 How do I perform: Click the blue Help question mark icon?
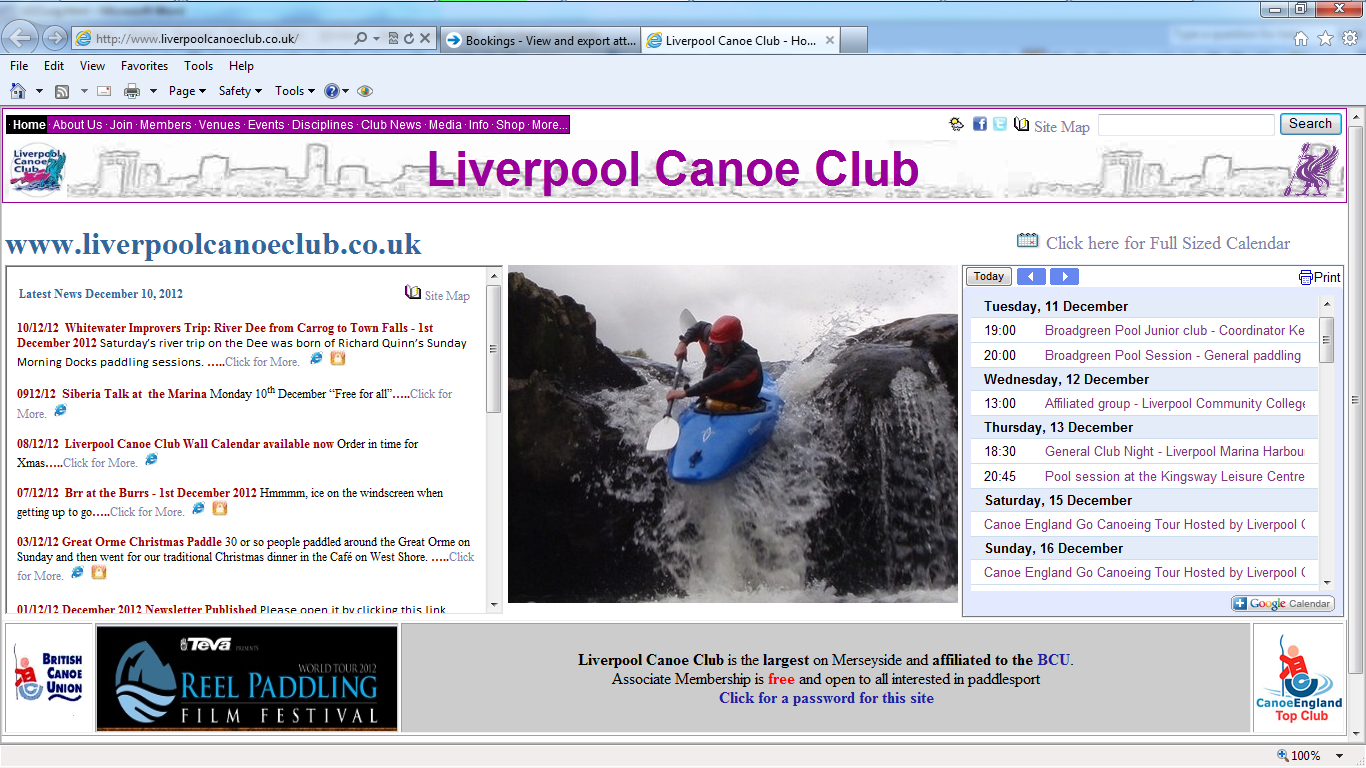[x=332, y=91]
